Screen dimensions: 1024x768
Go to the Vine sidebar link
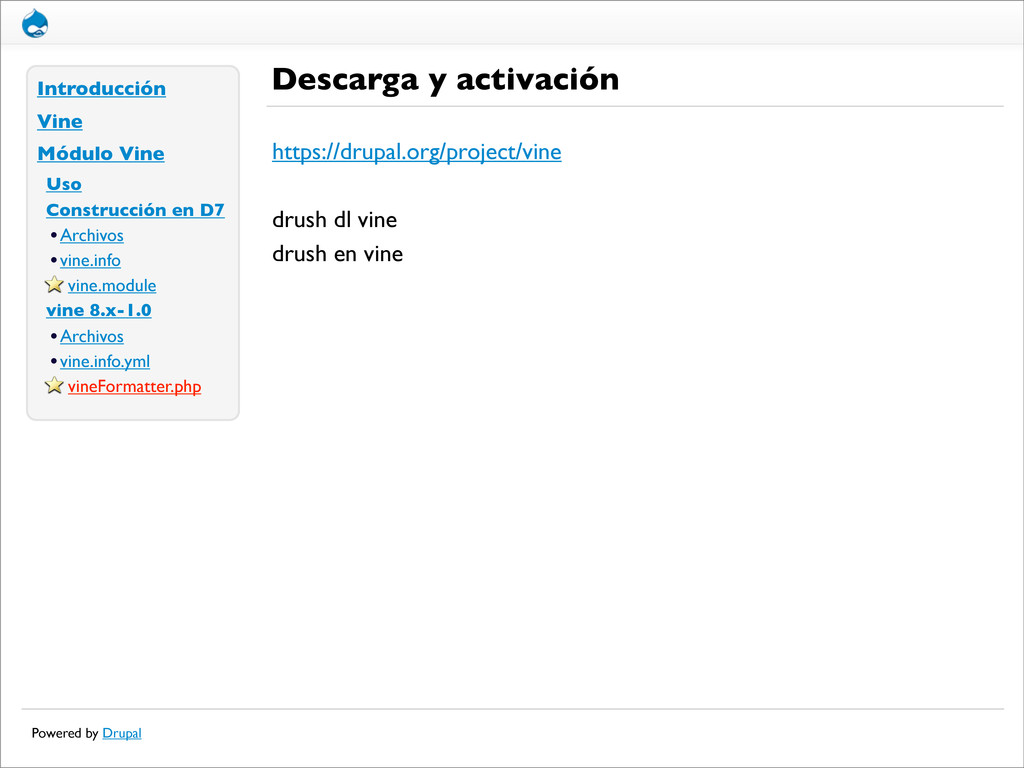[x=59, y=121]
